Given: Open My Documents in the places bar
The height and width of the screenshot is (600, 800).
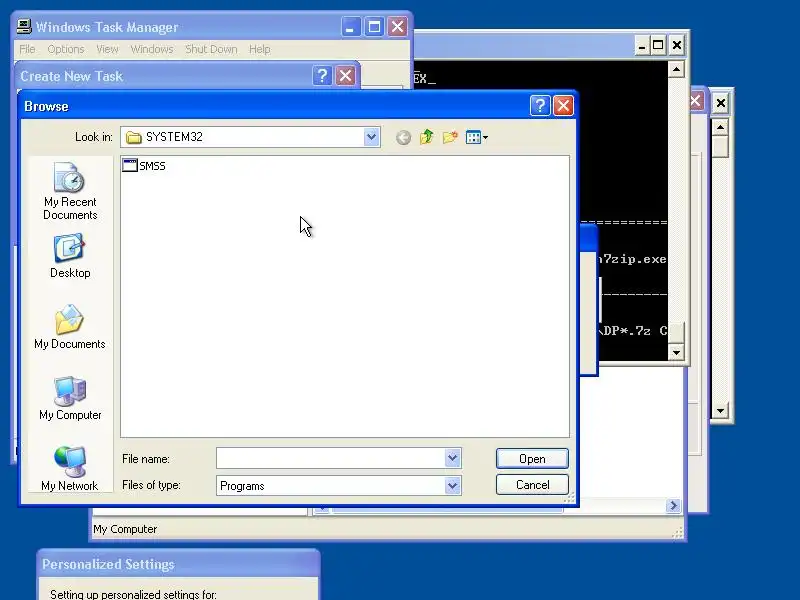Looking at the screenshot, I should 69,327.
